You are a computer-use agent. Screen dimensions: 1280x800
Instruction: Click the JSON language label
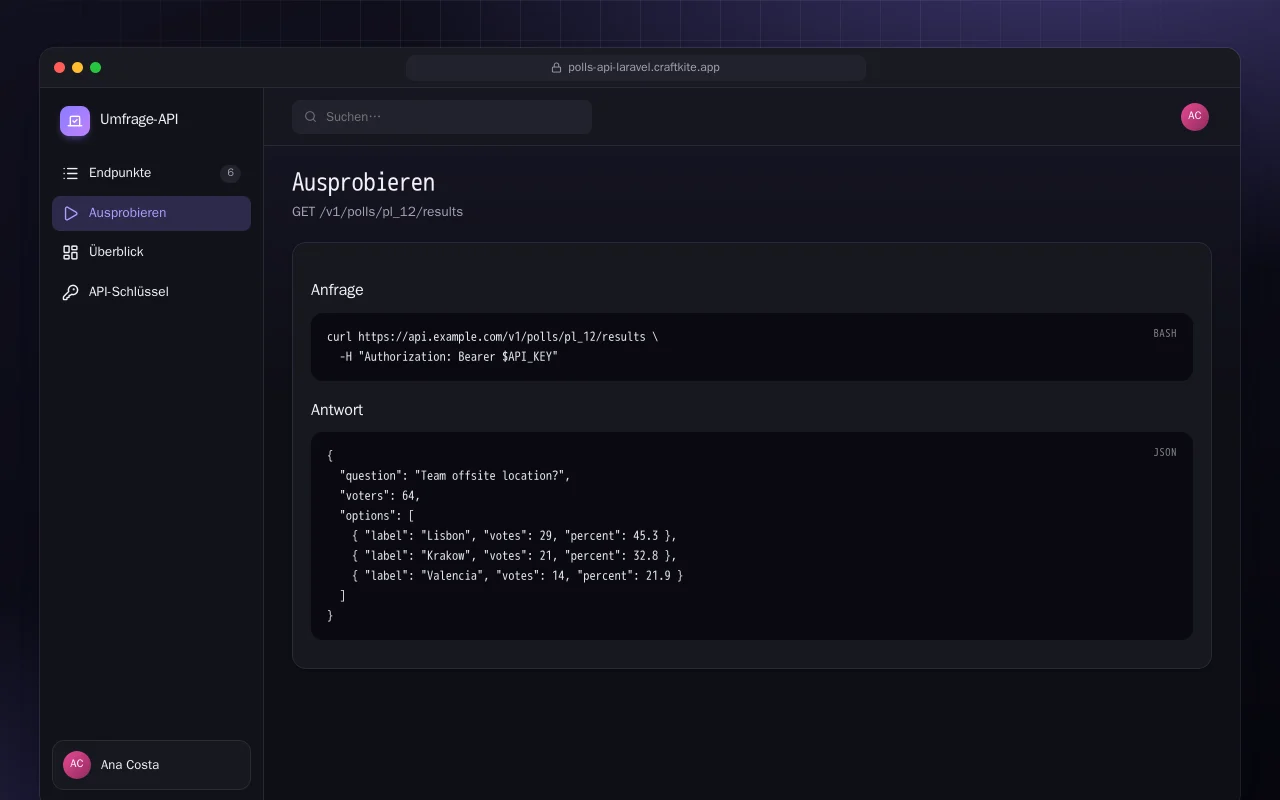pyautogui.click(x=1165, y=453)
